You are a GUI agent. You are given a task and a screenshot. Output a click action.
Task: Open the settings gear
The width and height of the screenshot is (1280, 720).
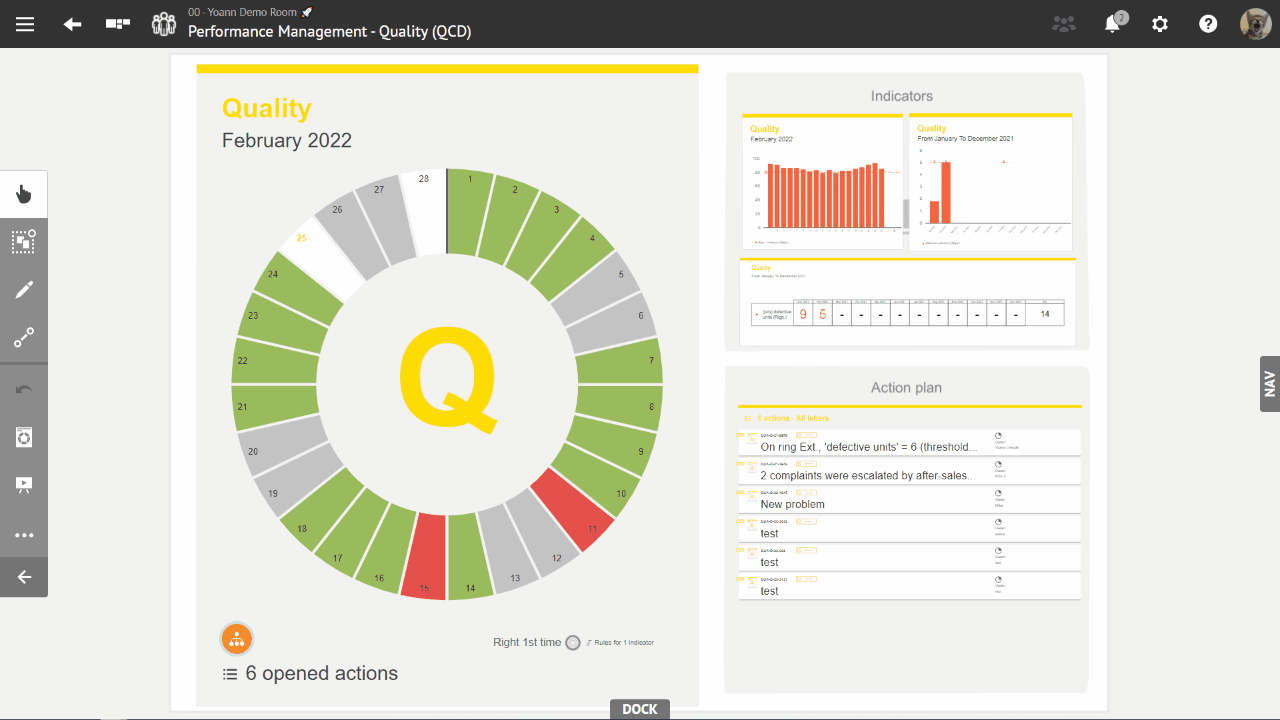tap(1160, 24)
